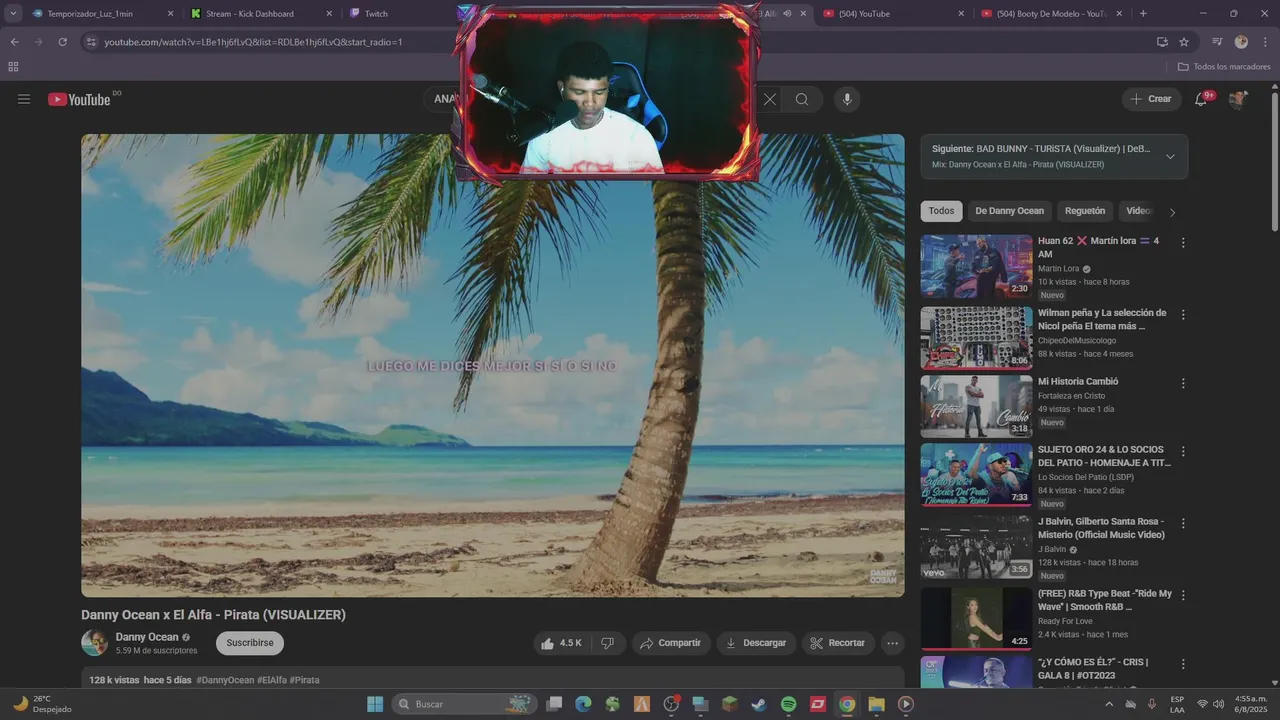
Task: Open the YouTube guide hamburger menu
Action: 24,99
